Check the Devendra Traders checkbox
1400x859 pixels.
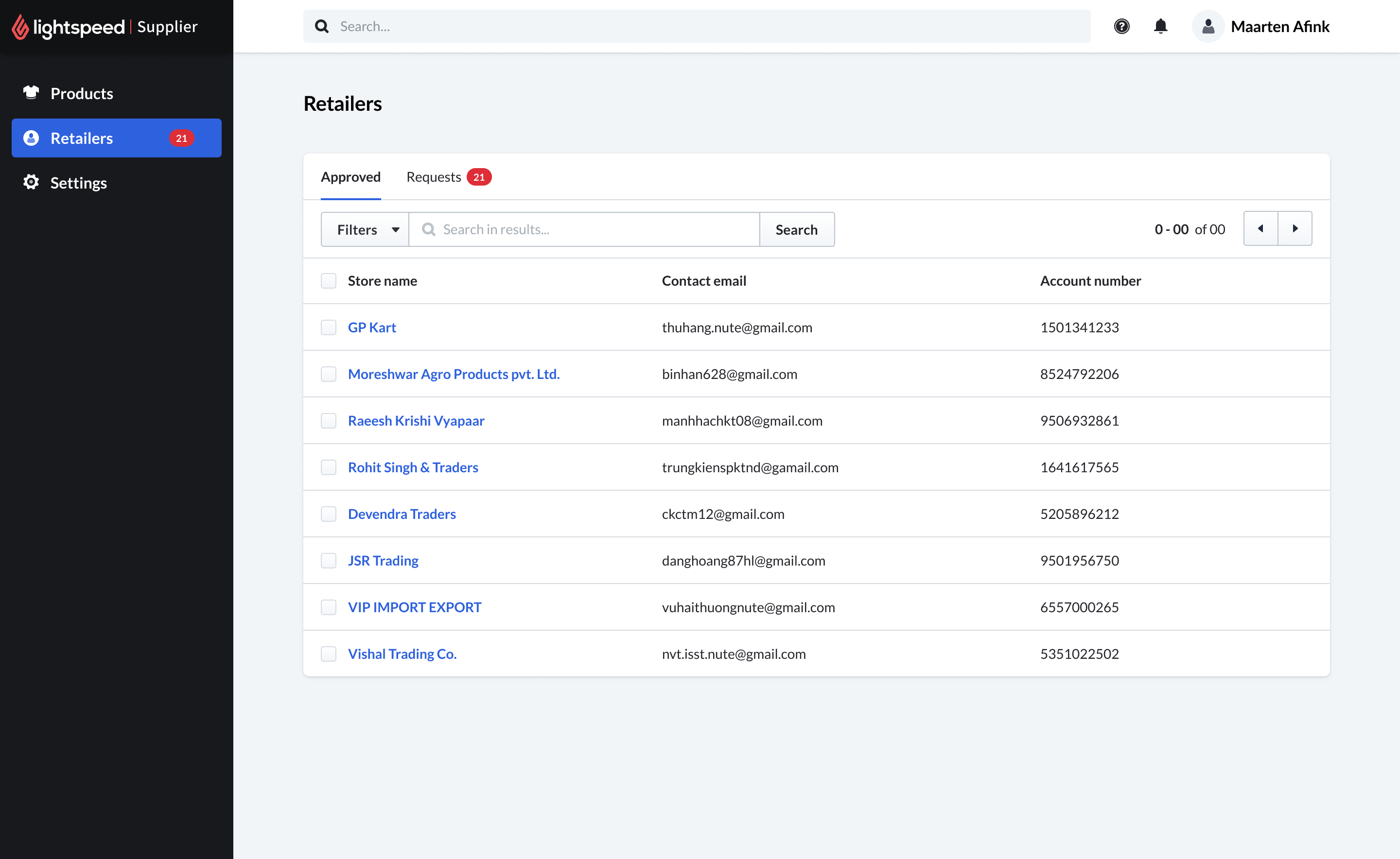click(329, 514)
